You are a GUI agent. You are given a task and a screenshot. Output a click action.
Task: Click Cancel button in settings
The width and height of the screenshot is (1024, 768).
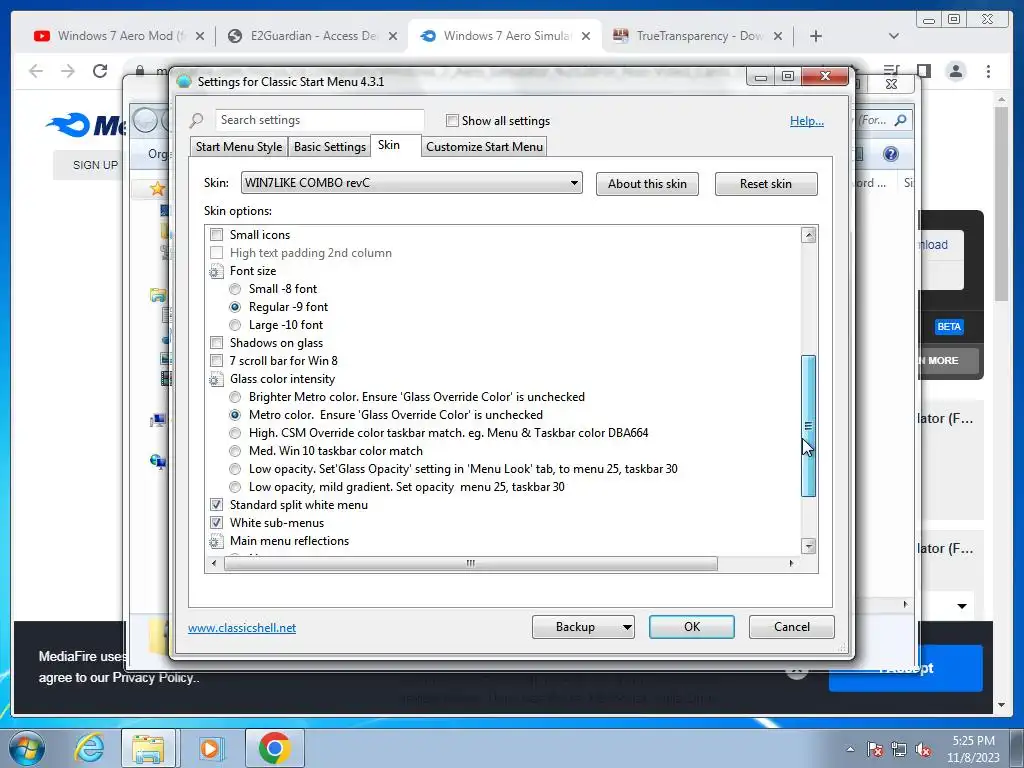pos(792,627)
